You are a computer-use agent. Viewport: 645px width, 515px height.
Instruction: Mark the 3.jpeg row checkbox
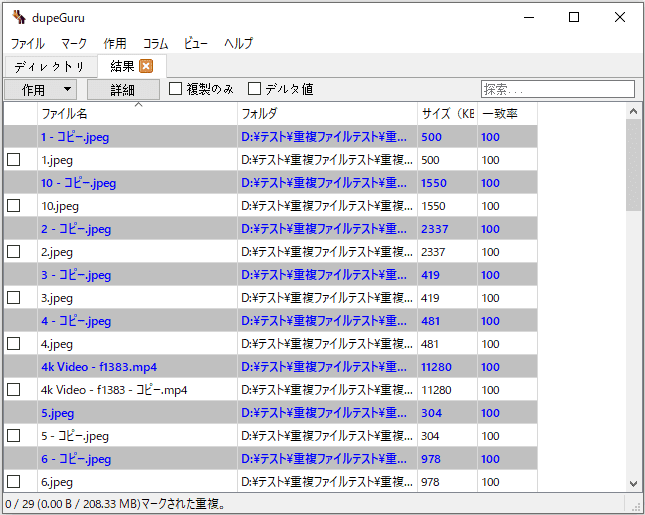14,298
